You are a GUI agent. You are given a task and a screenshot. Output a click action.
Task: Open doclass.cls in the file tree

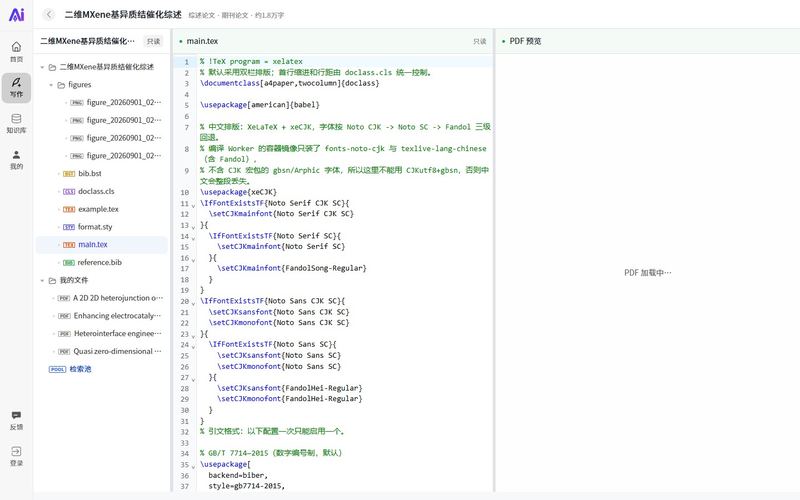coord(96,191)
